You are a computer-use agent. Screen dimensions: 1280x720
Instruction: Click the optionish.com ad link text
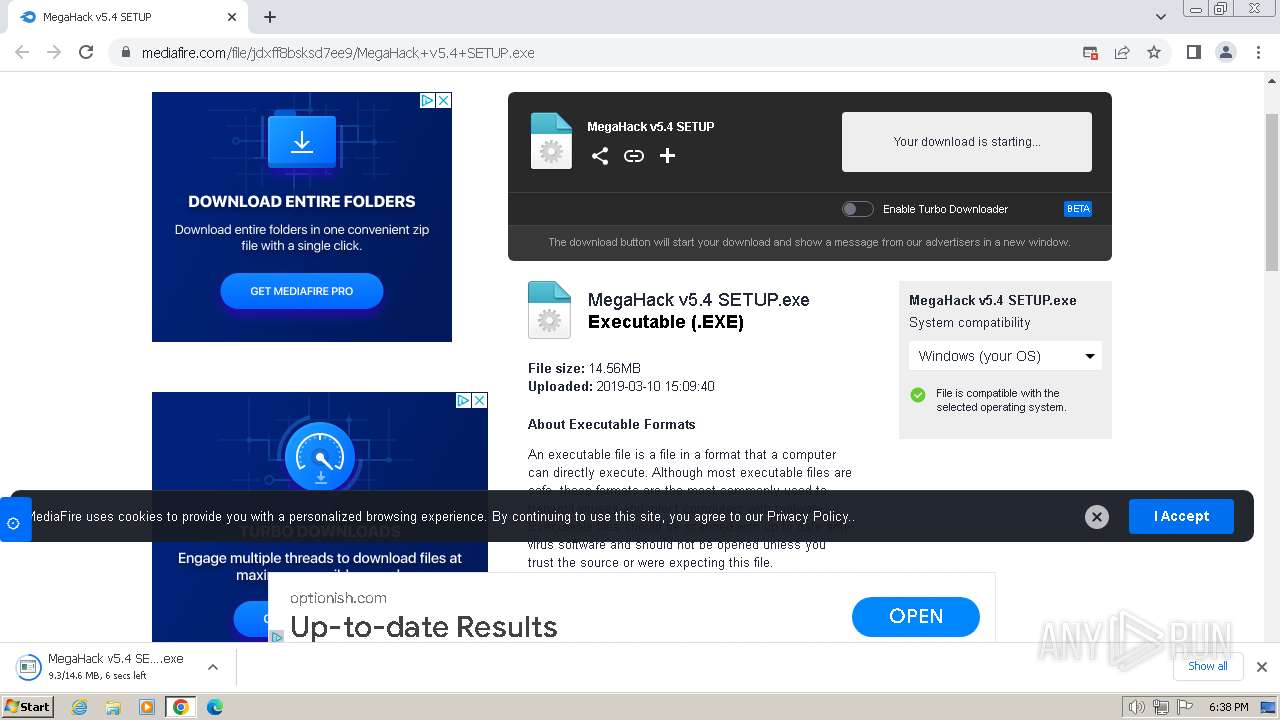click(338, 598)
